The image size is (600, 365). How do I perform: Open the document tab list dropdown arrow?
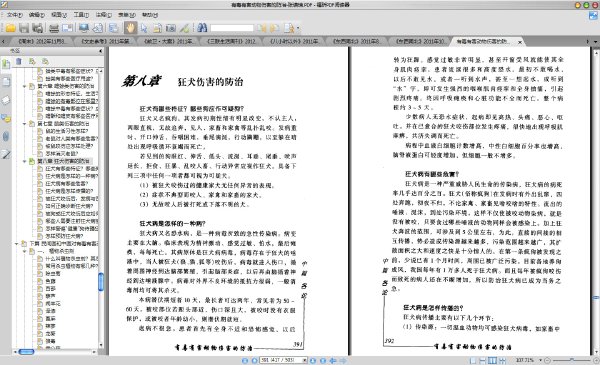(x=595, y=41)
